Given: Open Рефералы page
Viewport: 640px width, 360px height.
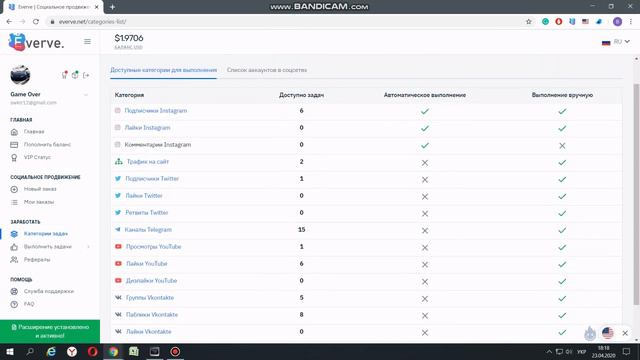Looking at the screenshot, I should tap(36, 260).
